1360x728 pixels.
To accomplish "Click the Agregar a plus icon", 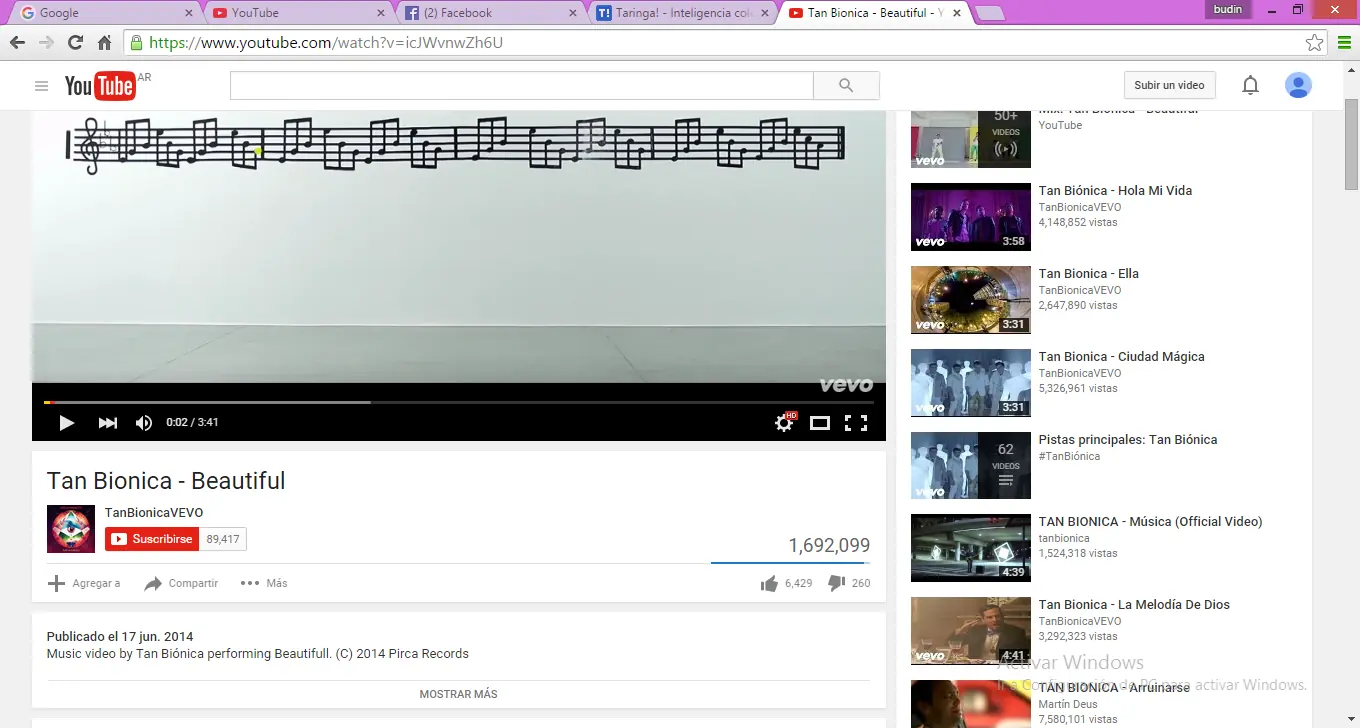I will coord(57,583).
